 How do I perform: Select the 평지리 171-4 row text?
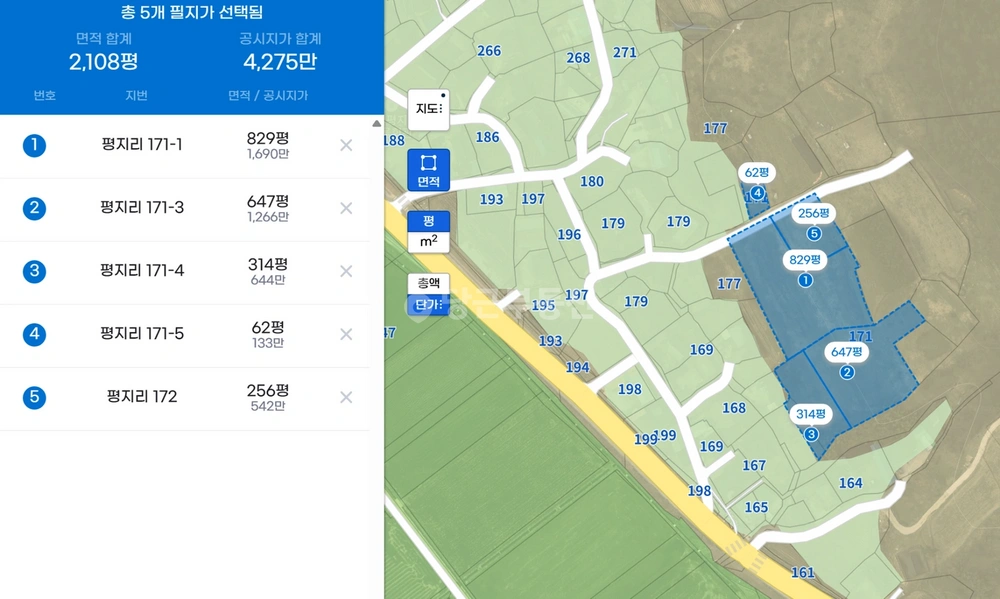pyautogui.click(x=142, y=270)
